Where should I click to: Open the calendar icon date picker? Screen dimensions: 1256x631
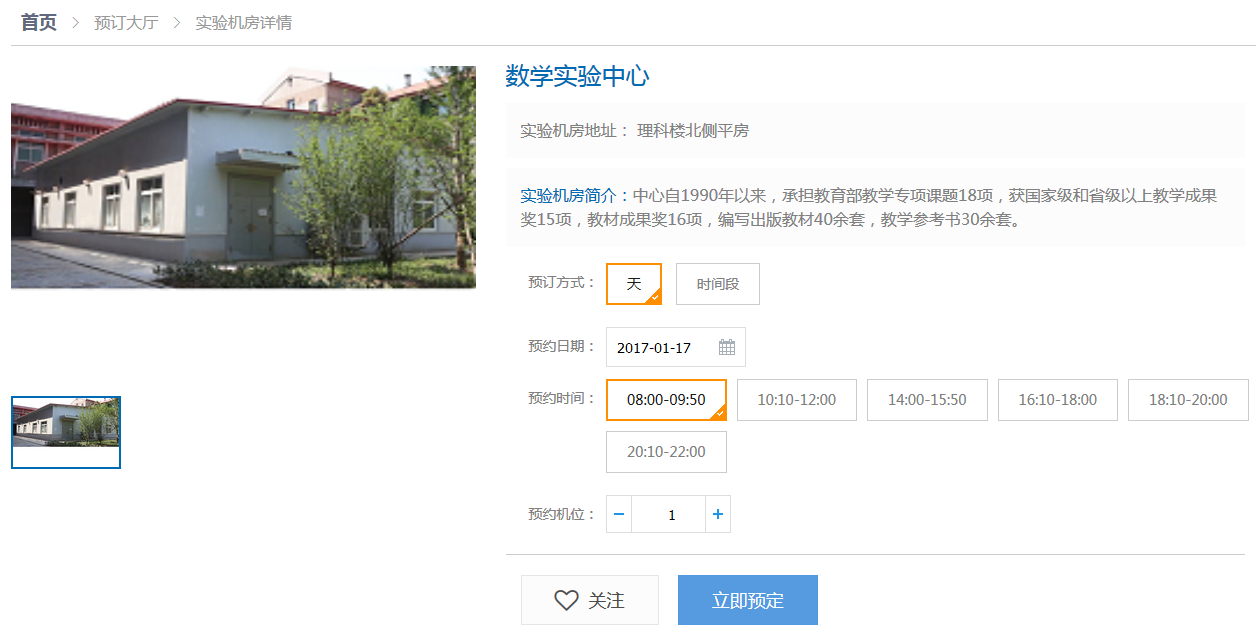pos(727,347)
